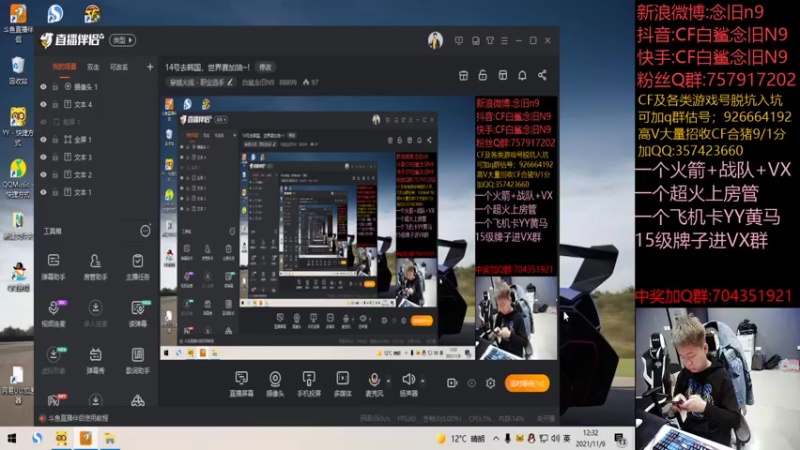The image size is (800, 450).
Task: Expand the microphone volume arrow
Action: click(x=388, y=381)
